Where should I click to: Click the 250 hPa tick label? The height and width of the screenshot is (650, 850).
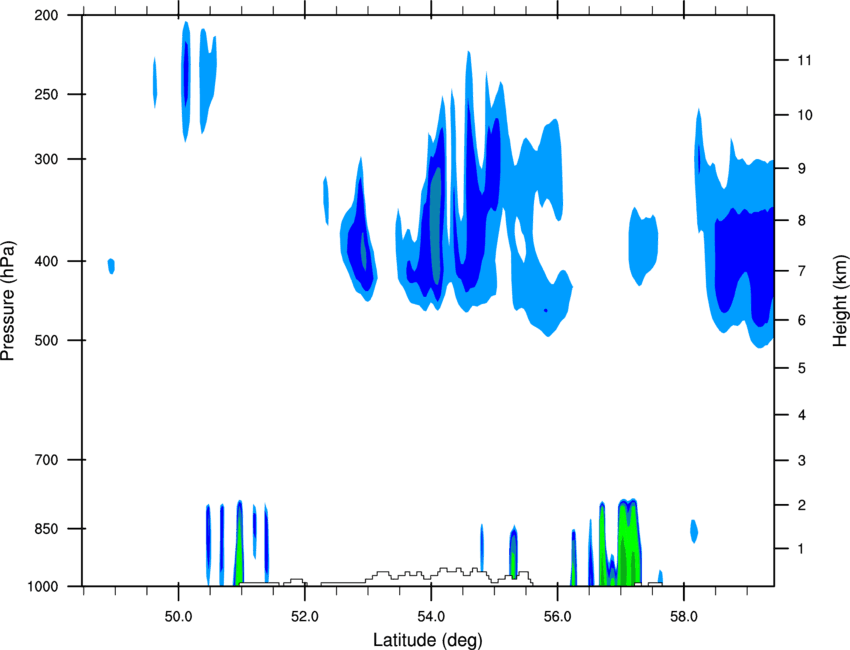pyautogui.click(x=46, y=94)
